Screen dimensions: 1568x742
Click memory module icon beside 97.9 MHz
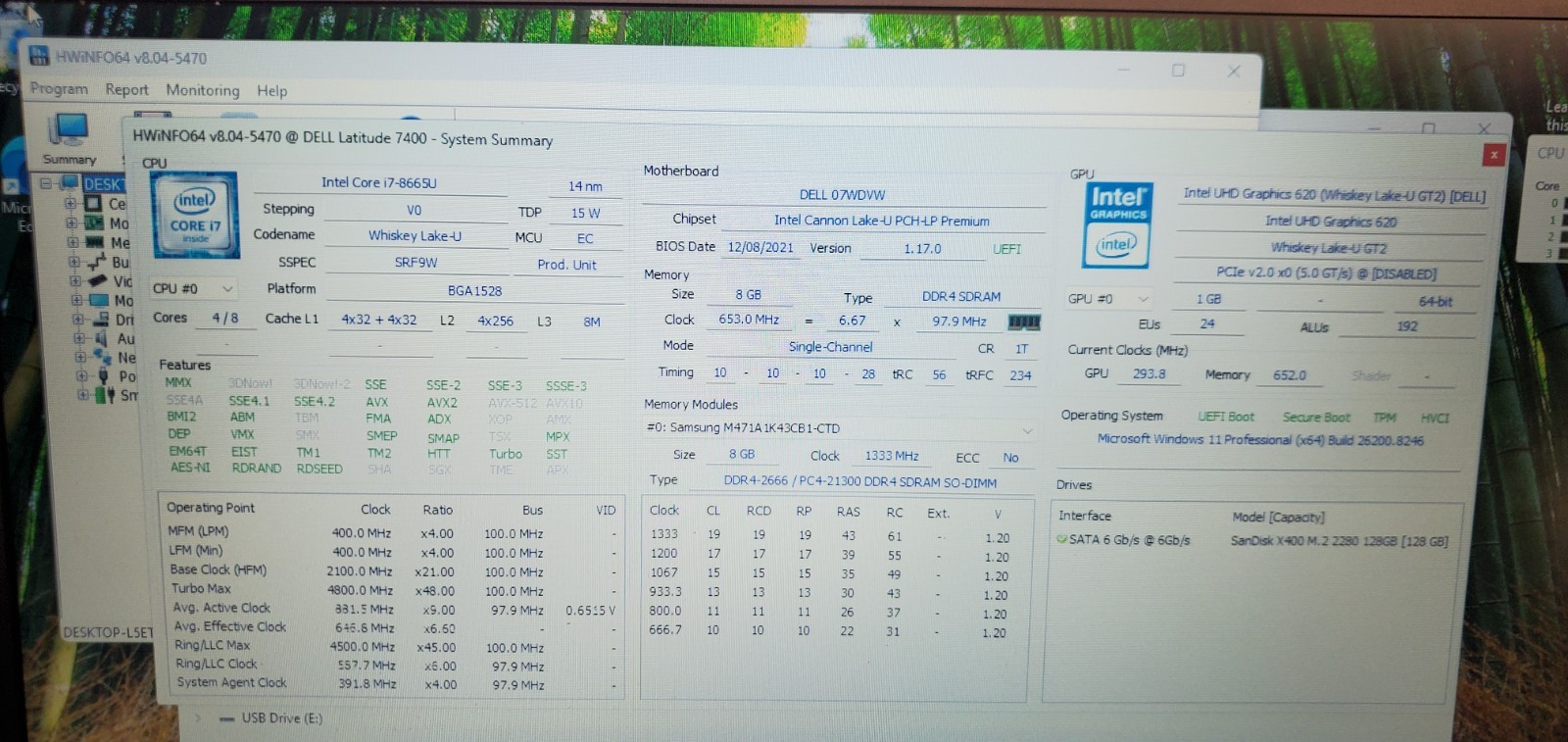[1023, 322]
